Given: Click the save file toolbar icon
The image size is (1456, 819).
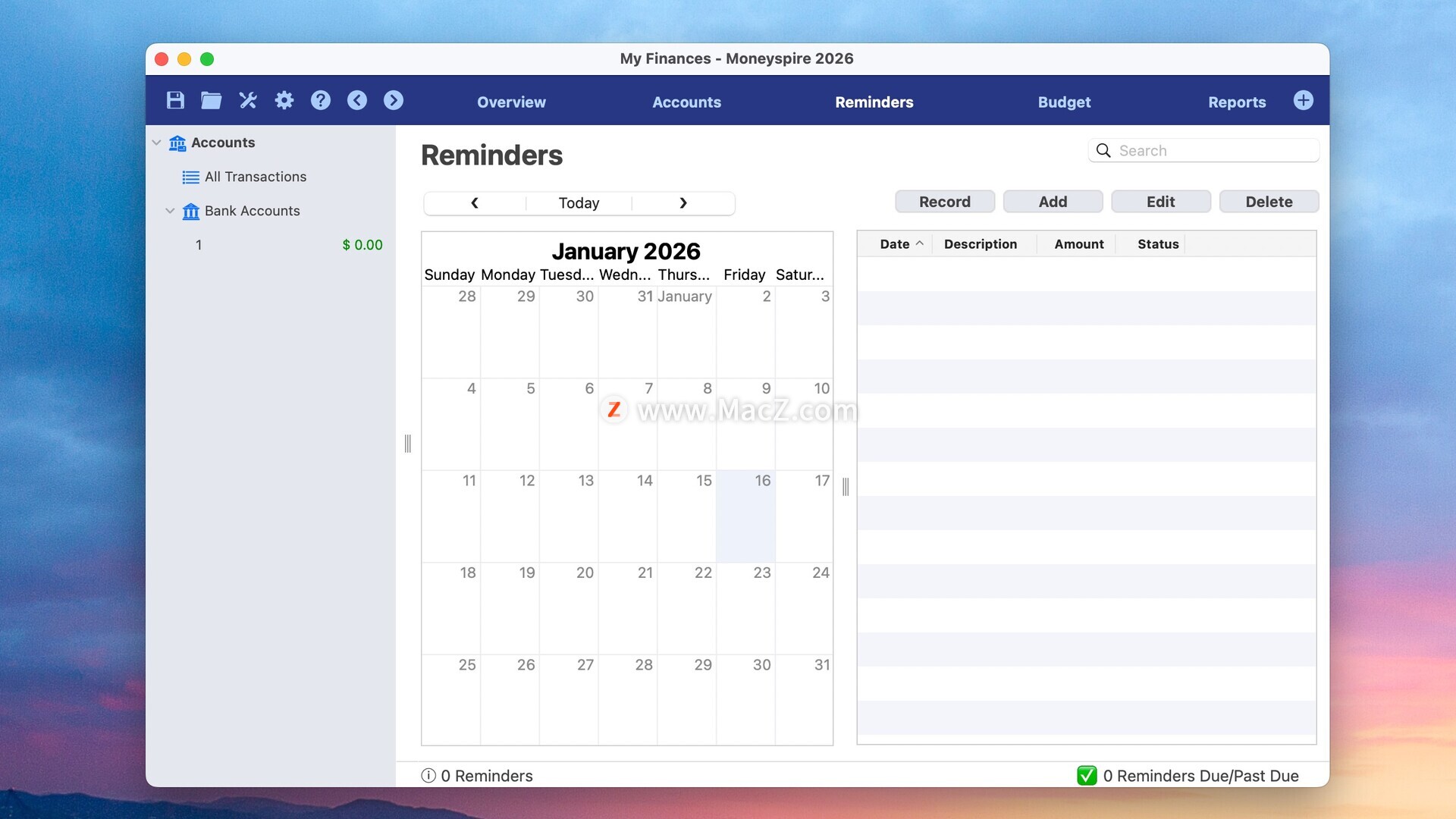Looking at the screenshot, I should pyautogui.click(x=175, y=100).
